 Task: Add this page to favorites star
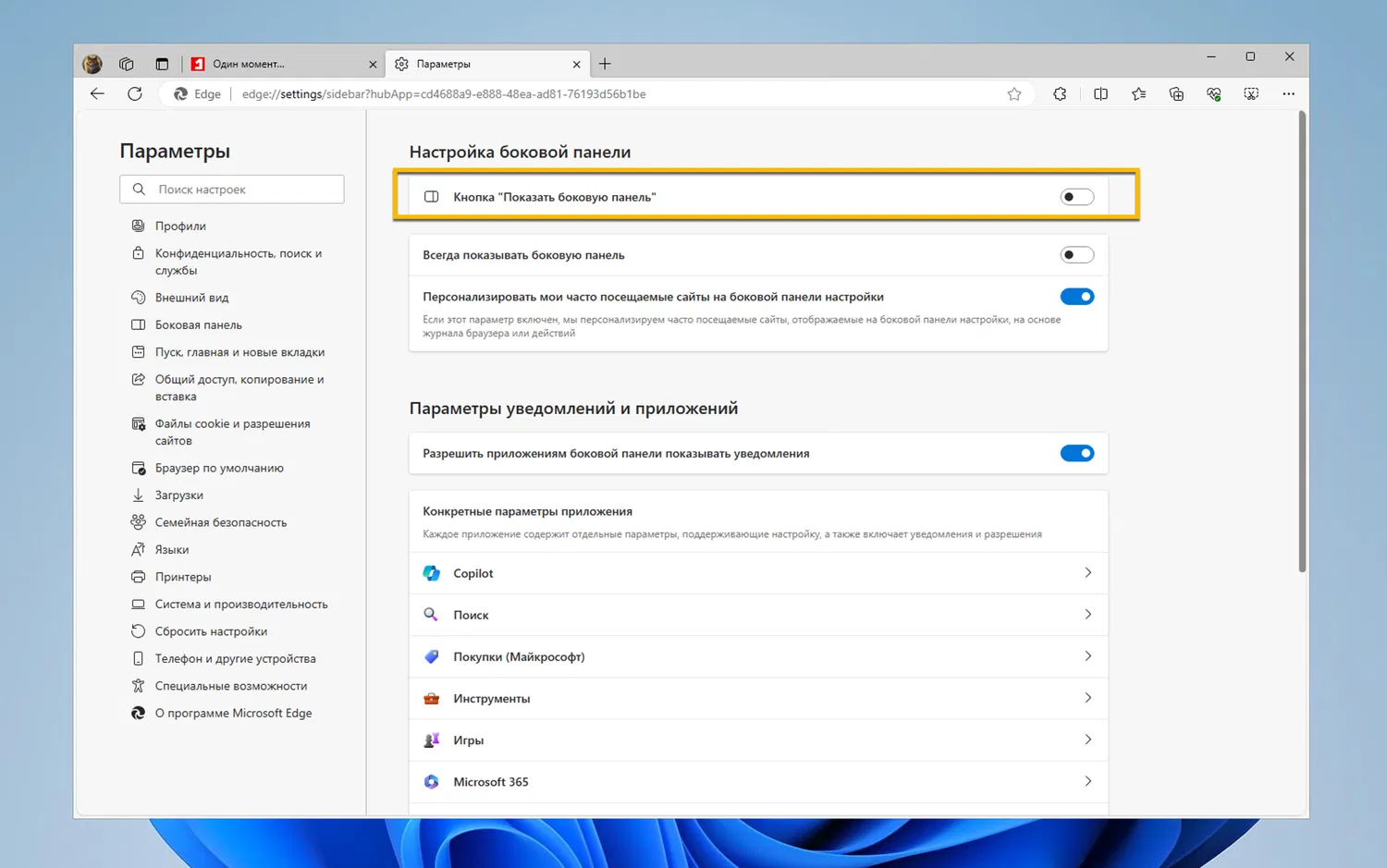click(x=1014, y=93)
